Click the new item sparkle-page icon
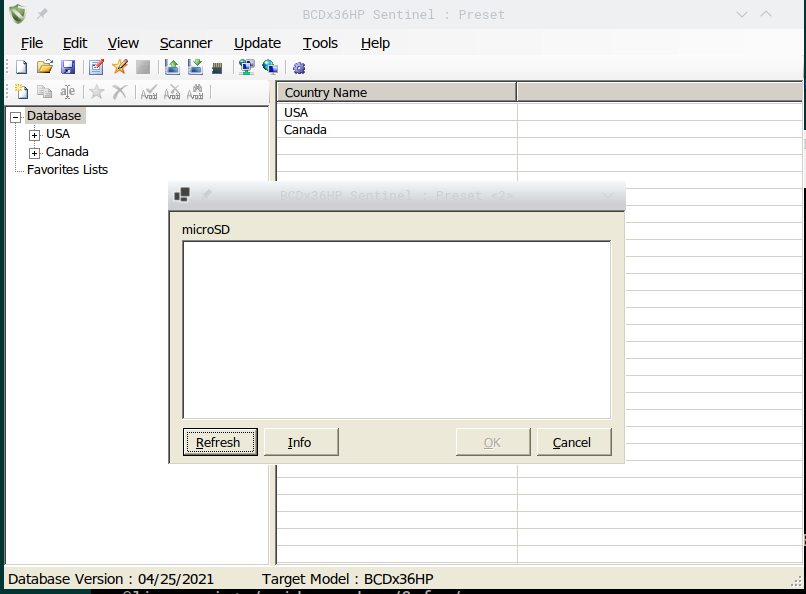 point(22,92)
